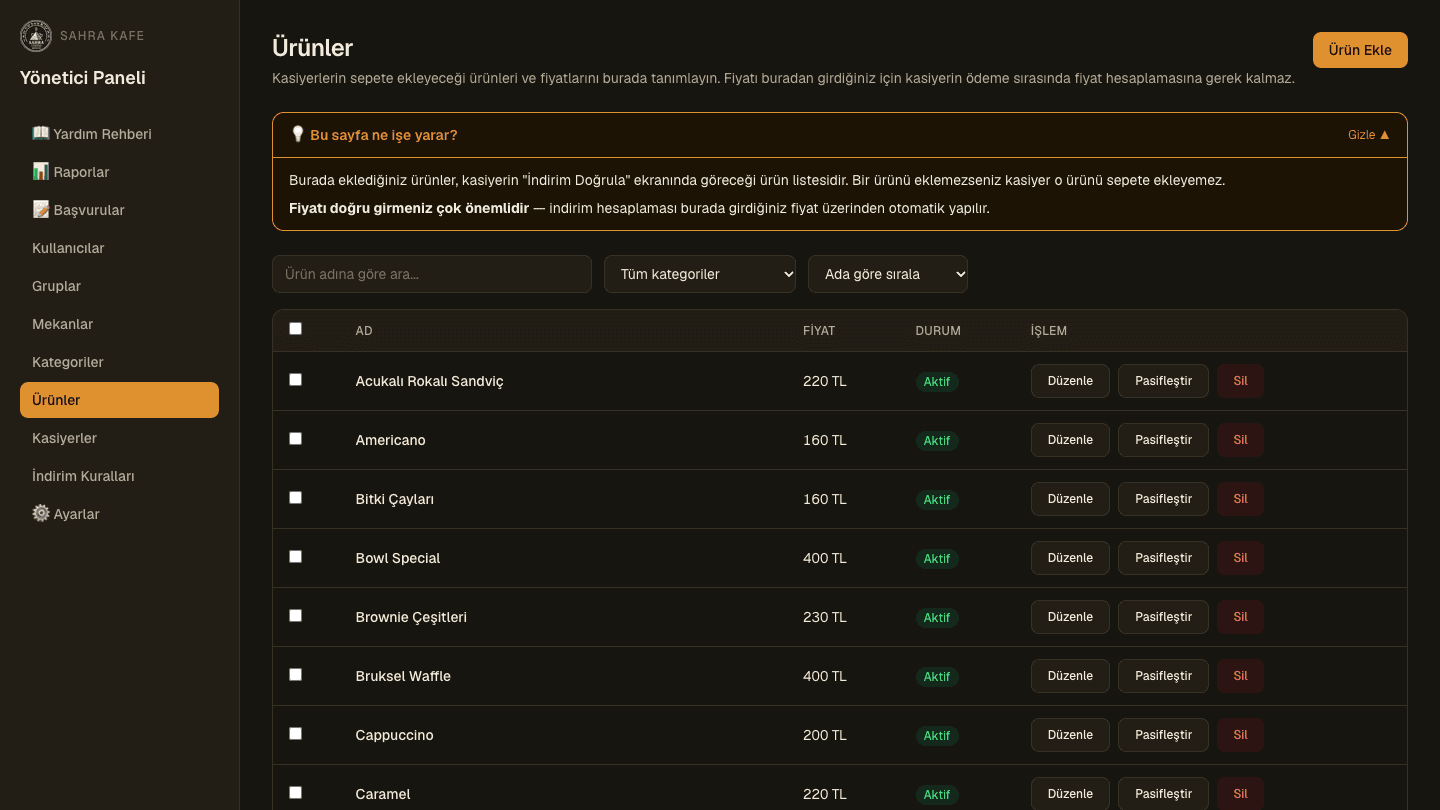Image resolution: width=1440 pixels, height=810 pixels.
Task: Click the Ürün Ekle button
Action: pyautogui.click(x=1360, y=50)
